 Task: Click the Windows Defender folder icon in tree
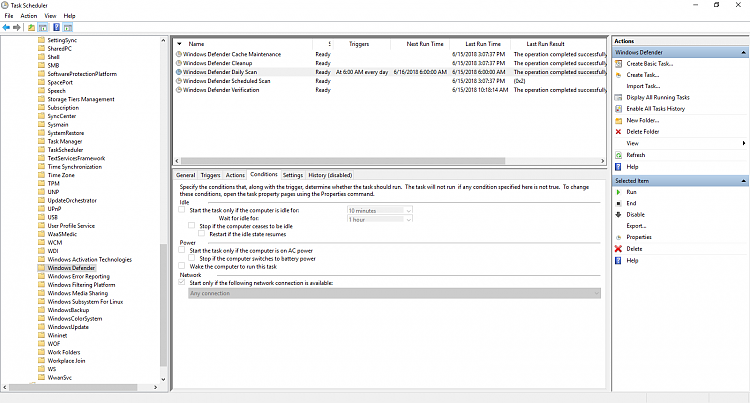[41, 268]
